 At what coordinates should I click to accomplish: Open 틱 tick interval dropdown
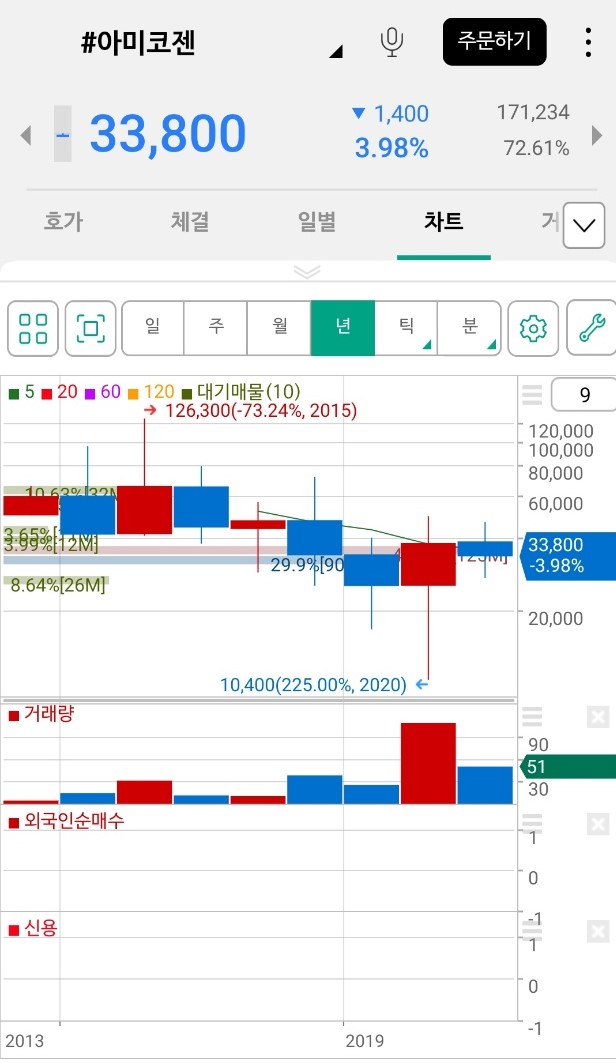point(406,328)
